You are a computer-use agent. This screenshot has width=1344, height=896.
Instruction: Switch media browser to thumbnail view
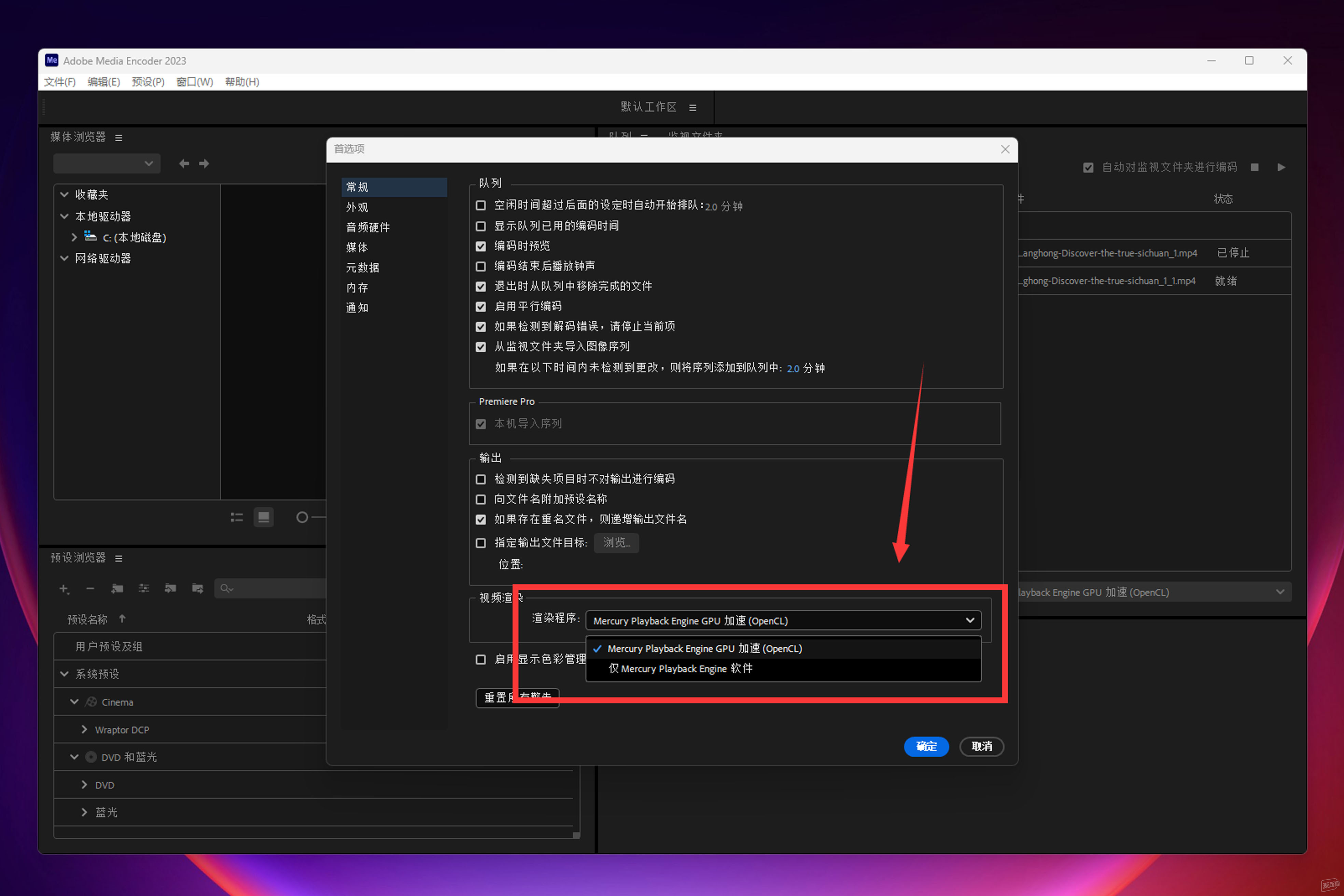tap(263, 518)
